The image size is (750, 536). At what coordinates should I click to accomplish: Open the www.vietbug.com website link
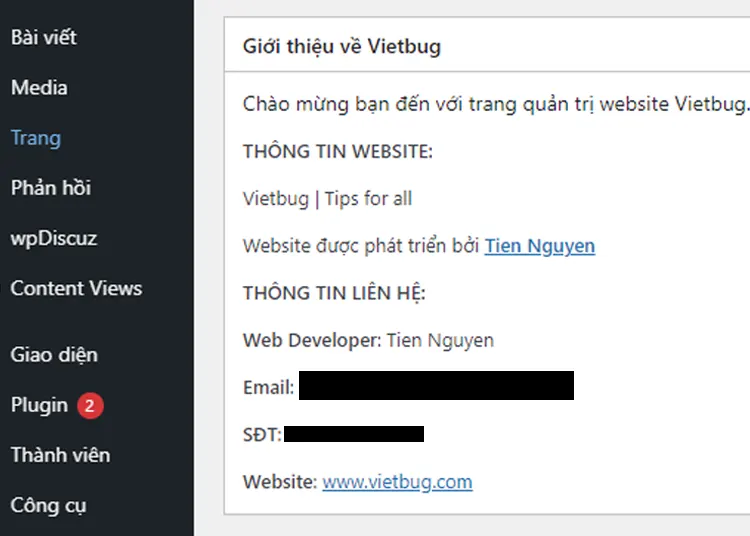coord(397,482)
